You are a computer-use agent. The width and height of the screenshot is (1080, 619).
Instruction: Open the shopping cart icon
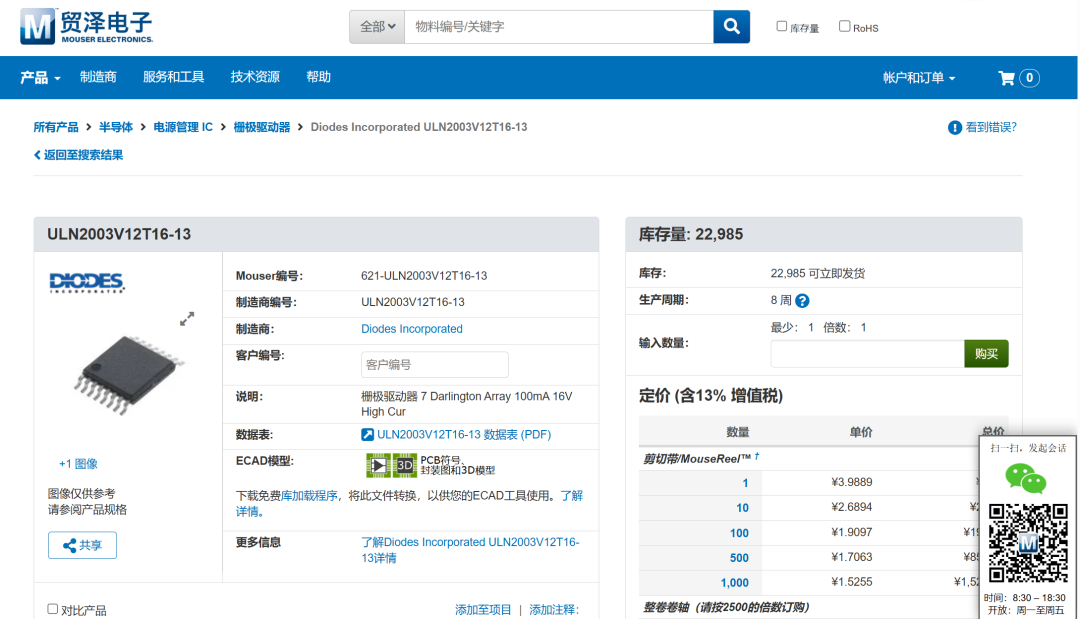[x=1007, y=78]
